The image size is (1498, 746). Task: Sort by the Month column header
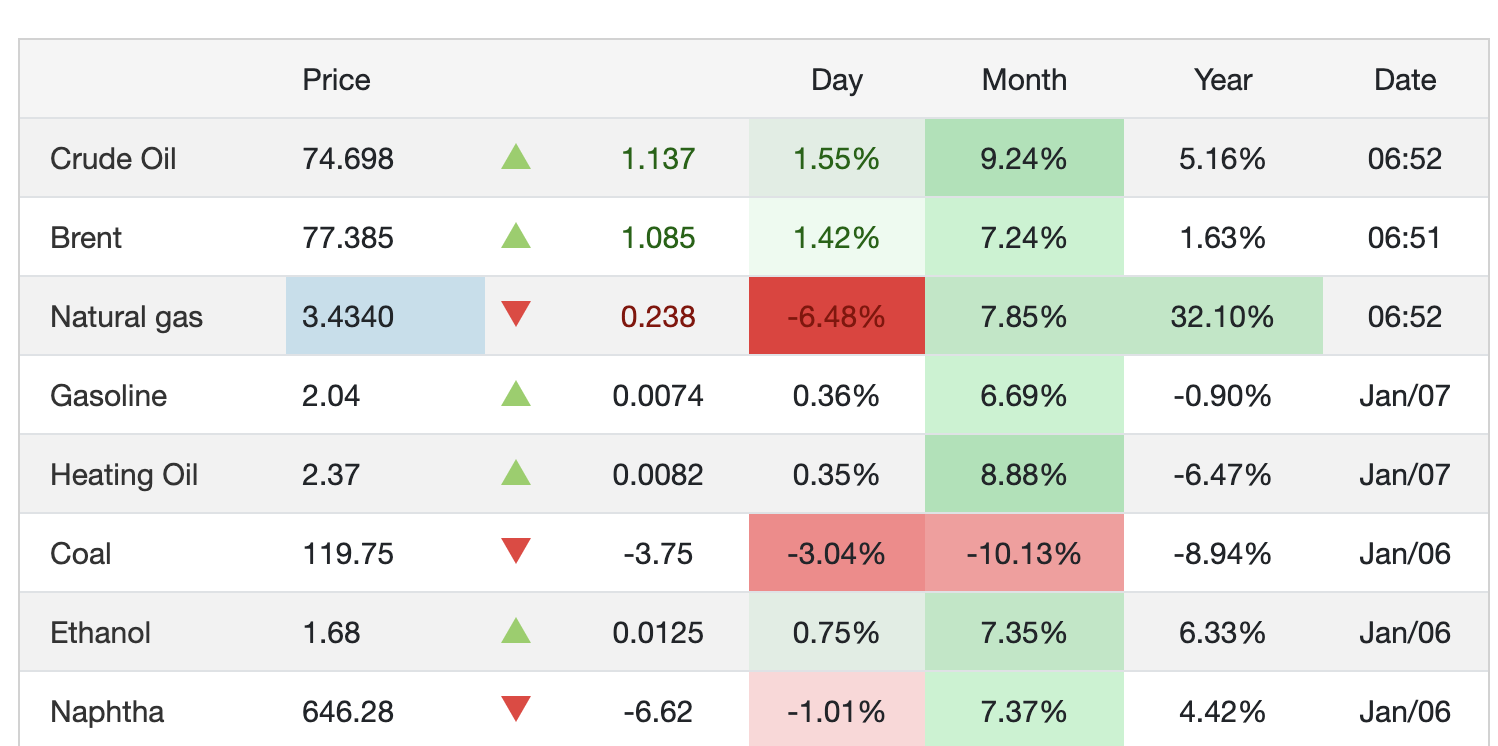coord(1024,80)
